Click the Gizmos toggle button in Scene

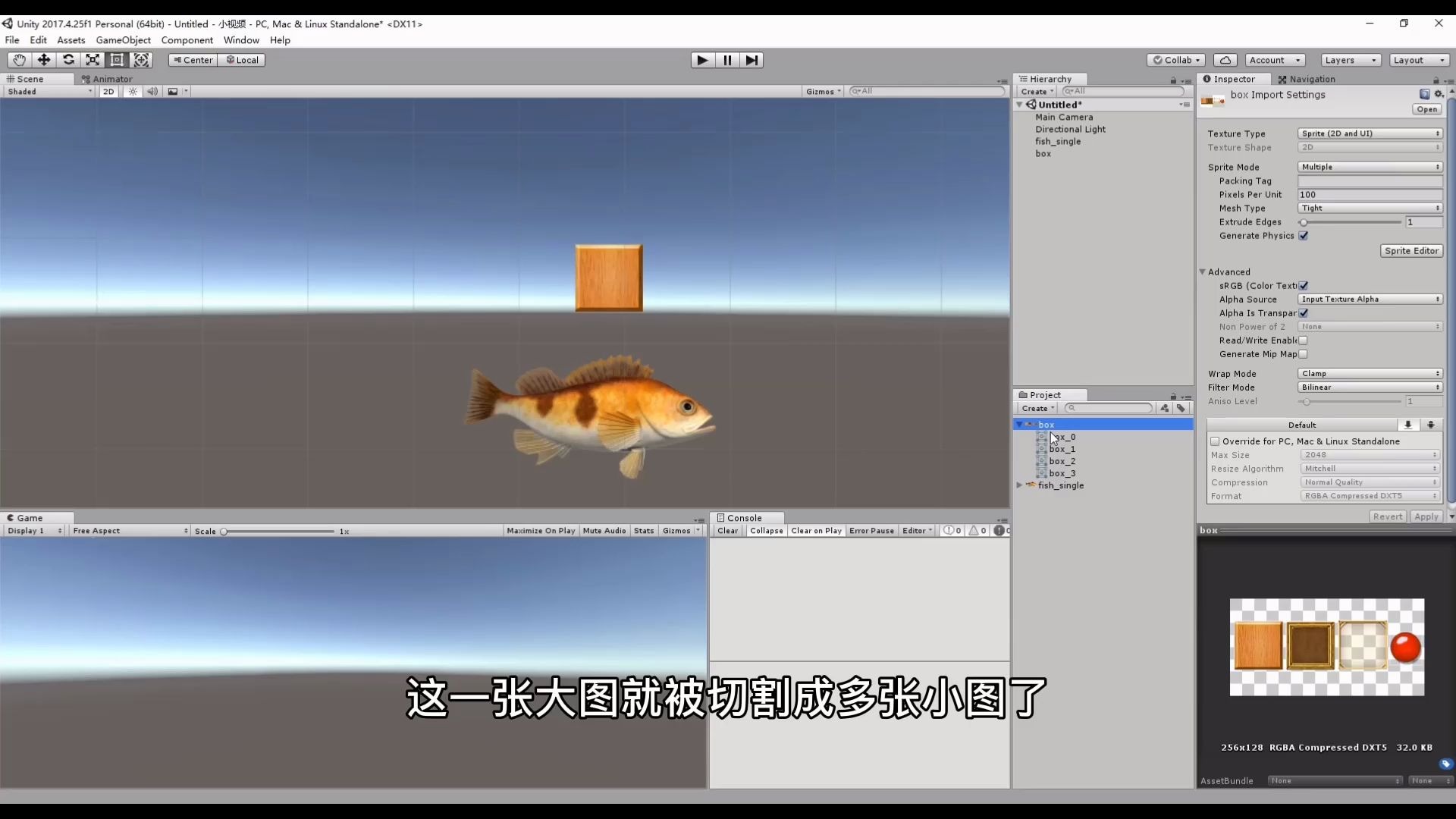(818, 91)
